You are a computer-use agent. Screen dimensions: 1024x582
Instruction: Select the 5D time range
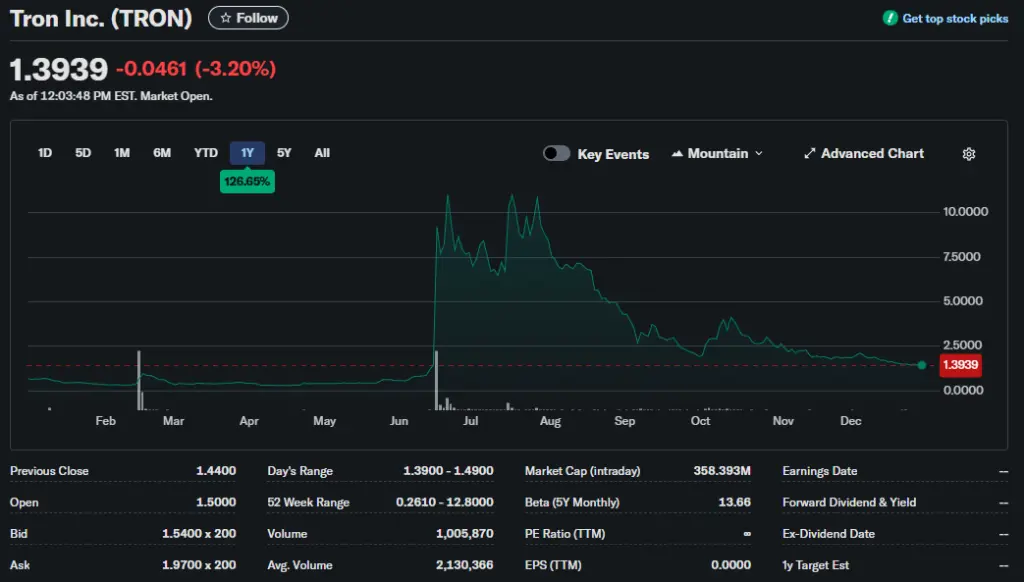(x=83, y=153)
